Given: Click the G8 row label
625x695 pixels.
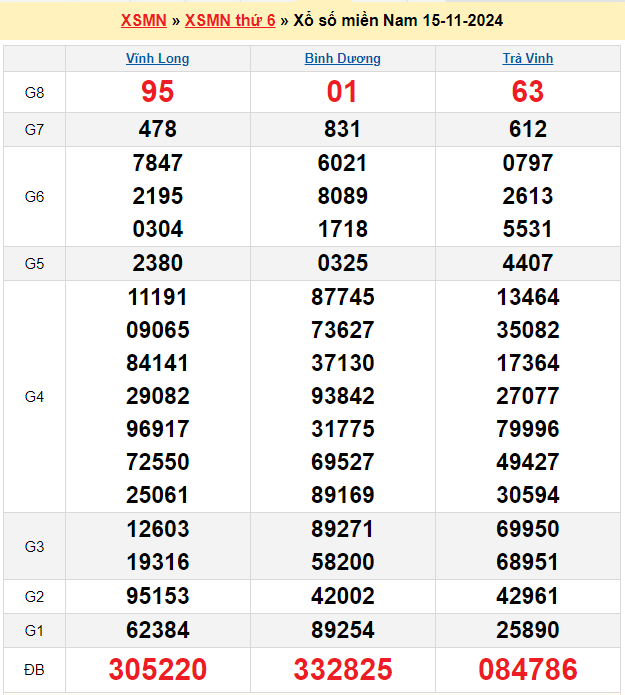Looking at the screenshot, I should pos(34,92).
